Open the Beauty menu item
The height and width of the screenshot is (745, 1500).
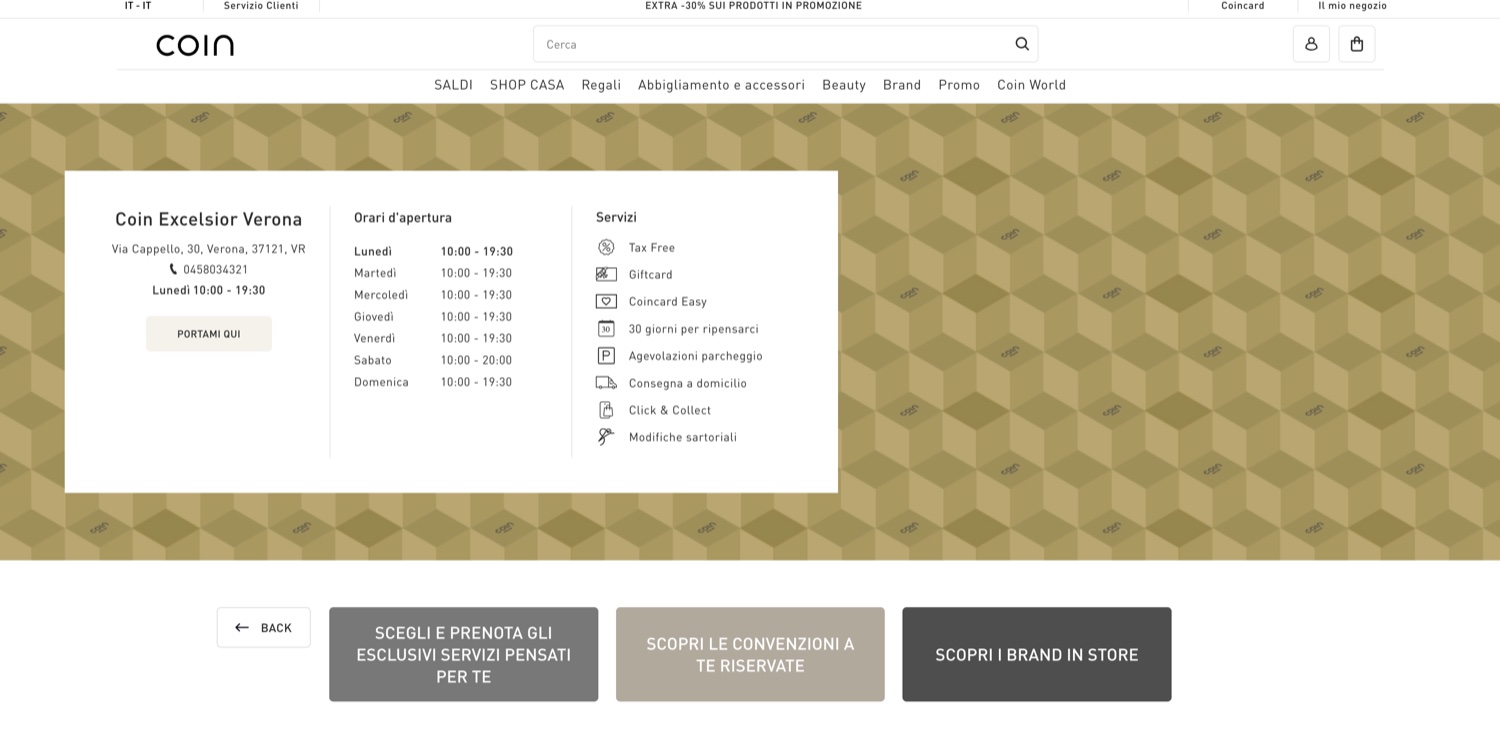tap(844, 85)
